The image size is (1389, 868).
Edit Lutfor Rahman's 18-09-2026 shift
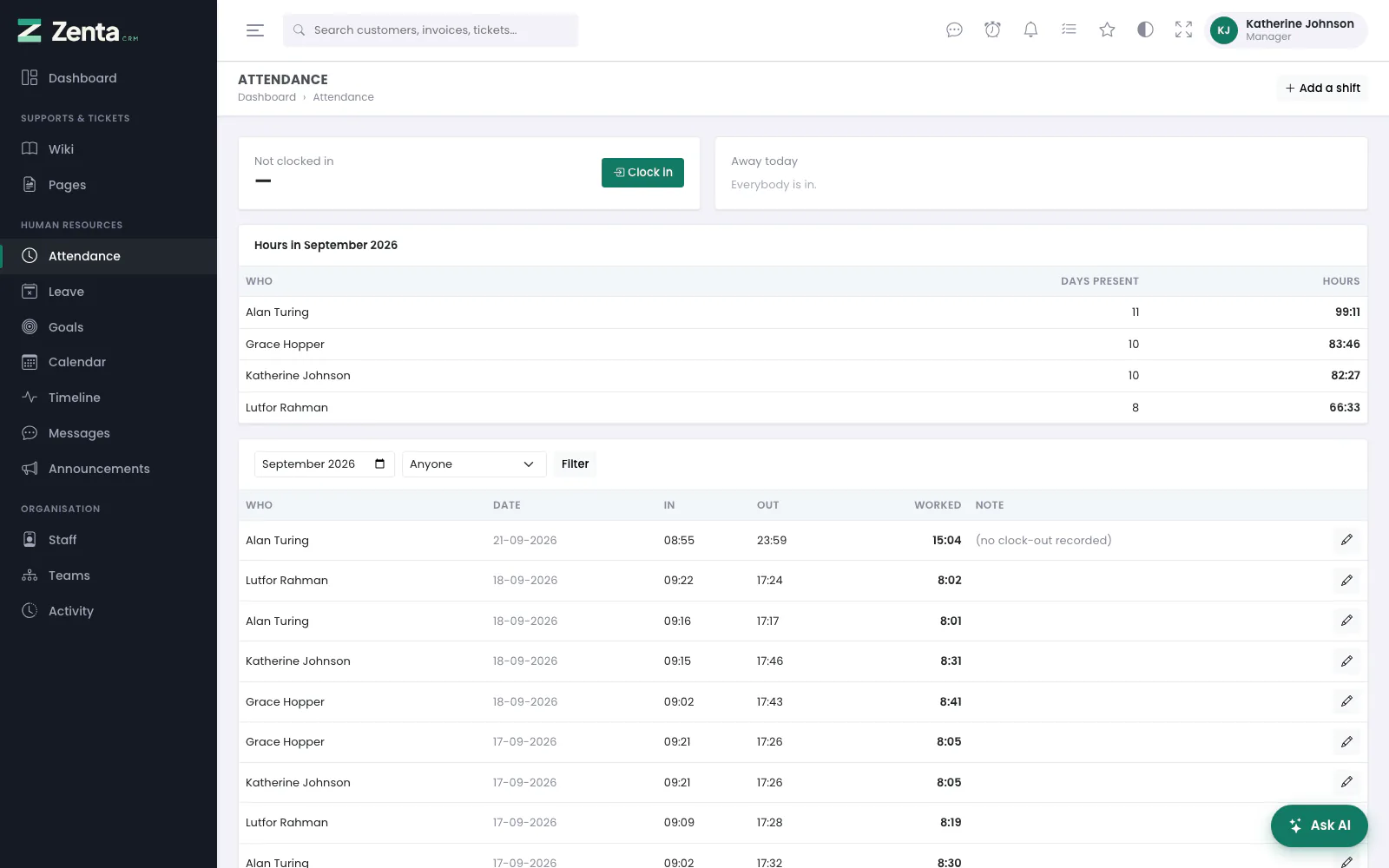1346,581
